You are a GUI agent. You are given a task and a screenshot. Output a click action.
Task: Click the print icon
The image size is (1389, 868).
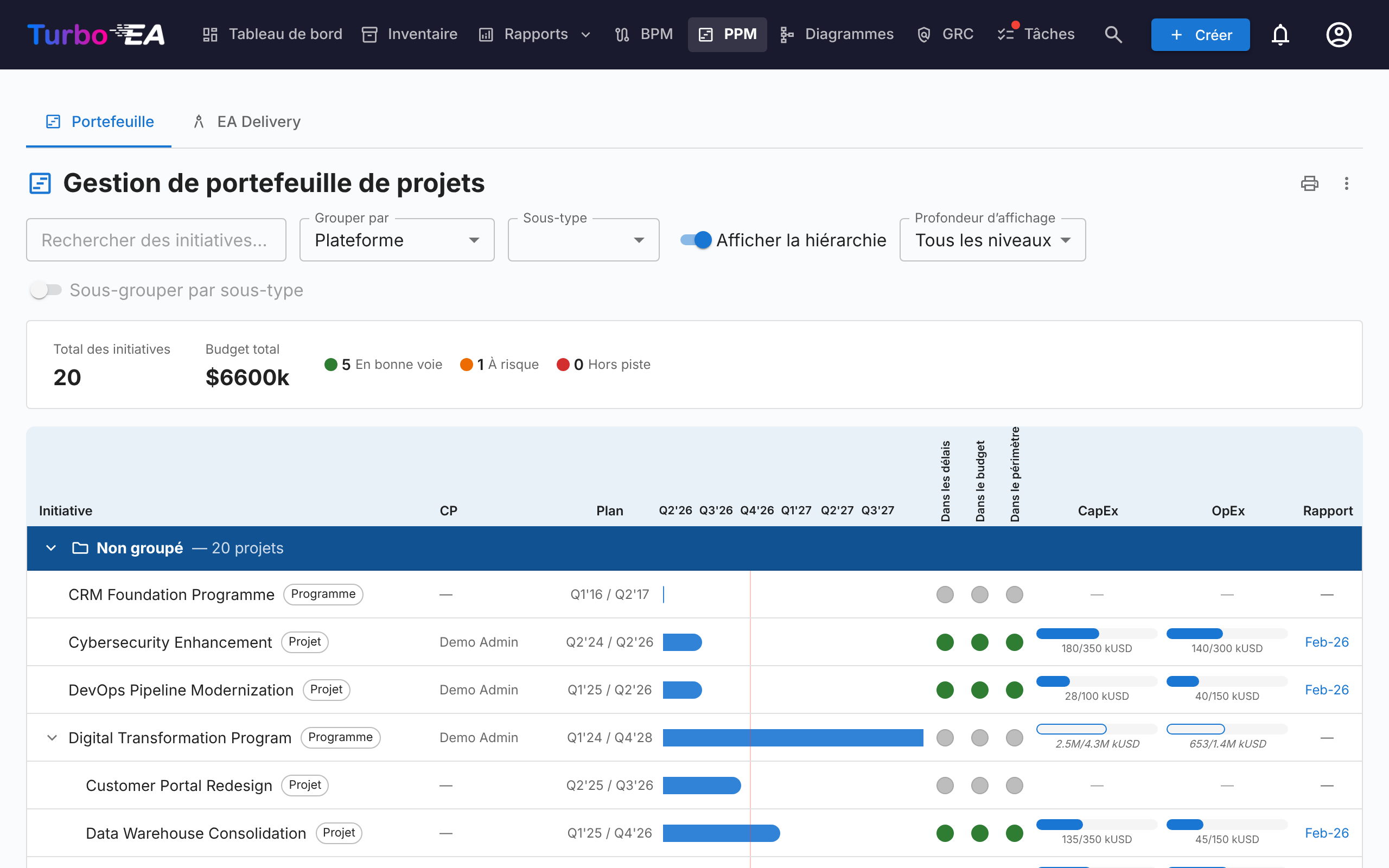click(x=1309, y=183)
